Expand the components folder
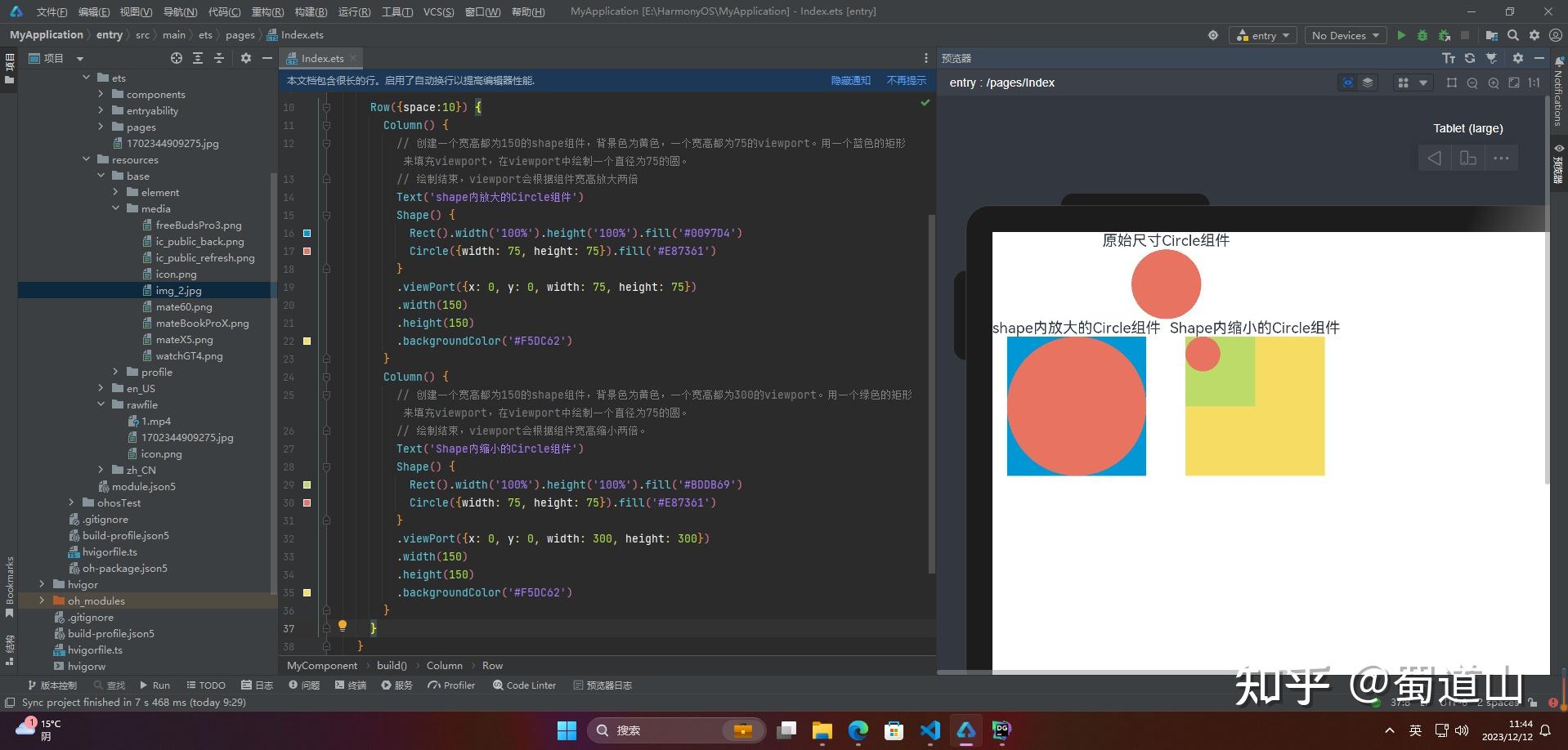The width and height of the screenshot is (1568, 750). (x=101, y=94)
